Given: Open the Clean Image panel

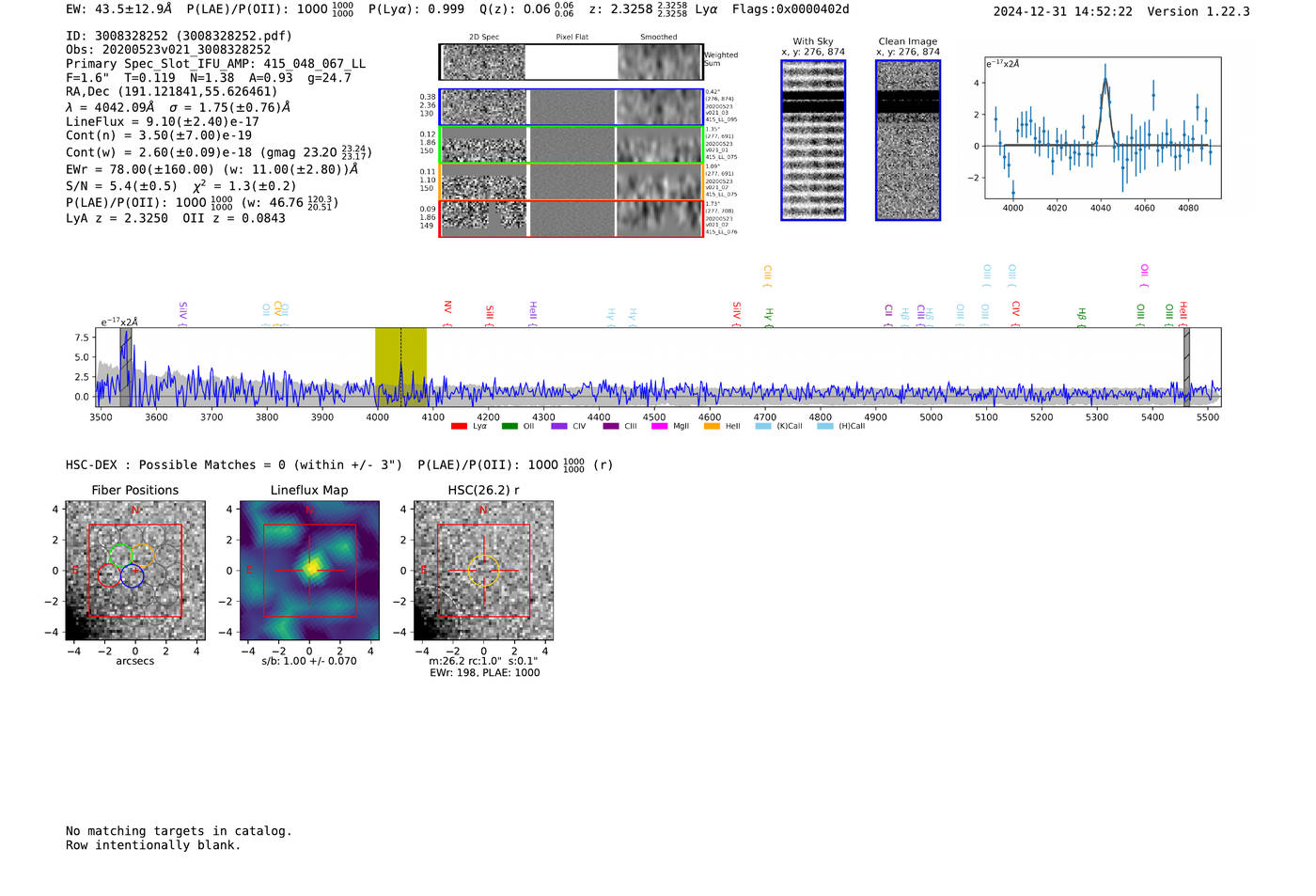Looking at the screenshot, I should point(908,140).
